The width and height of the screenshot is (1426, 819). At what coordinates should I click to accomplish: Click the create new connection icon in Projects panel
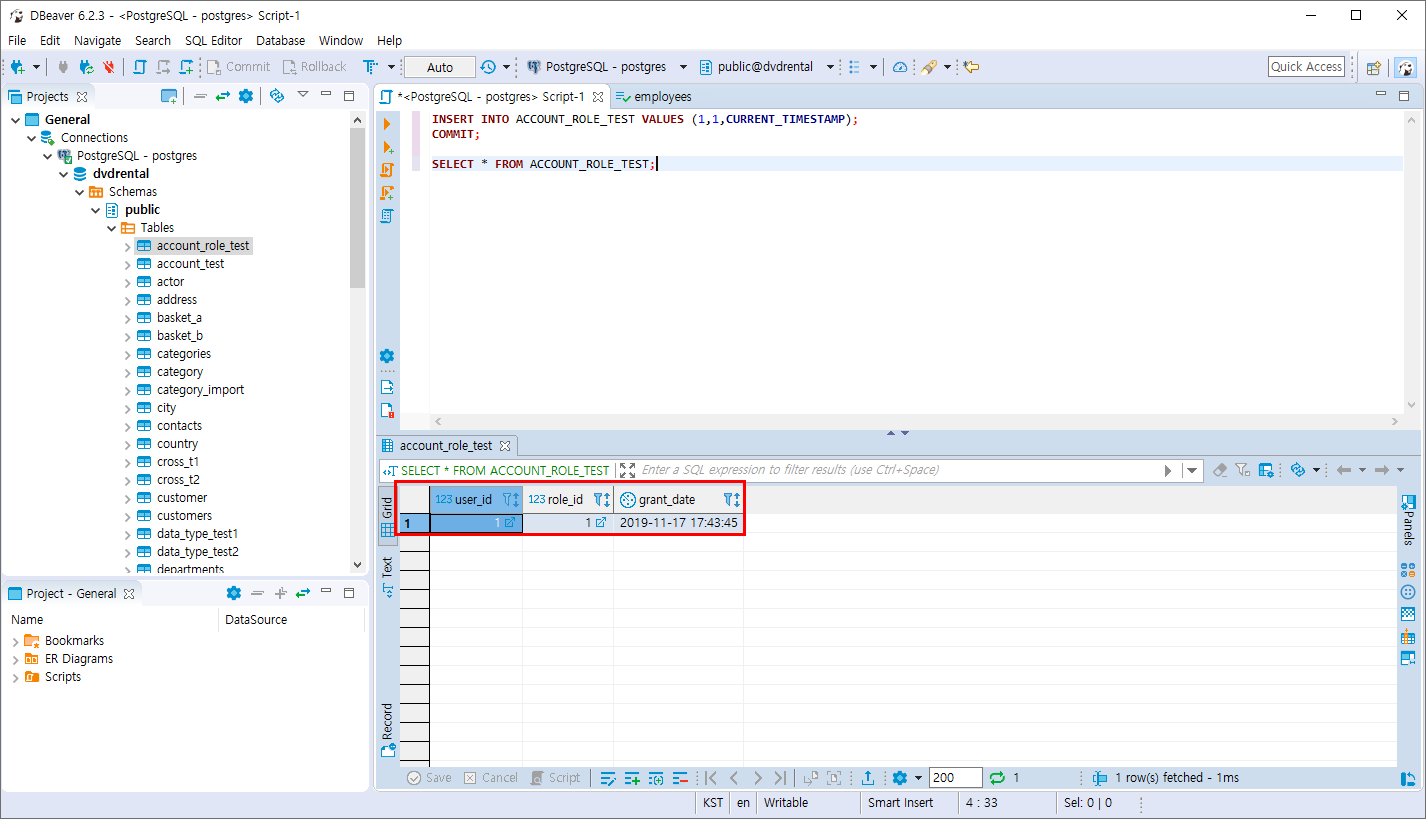tap(169, 96)
